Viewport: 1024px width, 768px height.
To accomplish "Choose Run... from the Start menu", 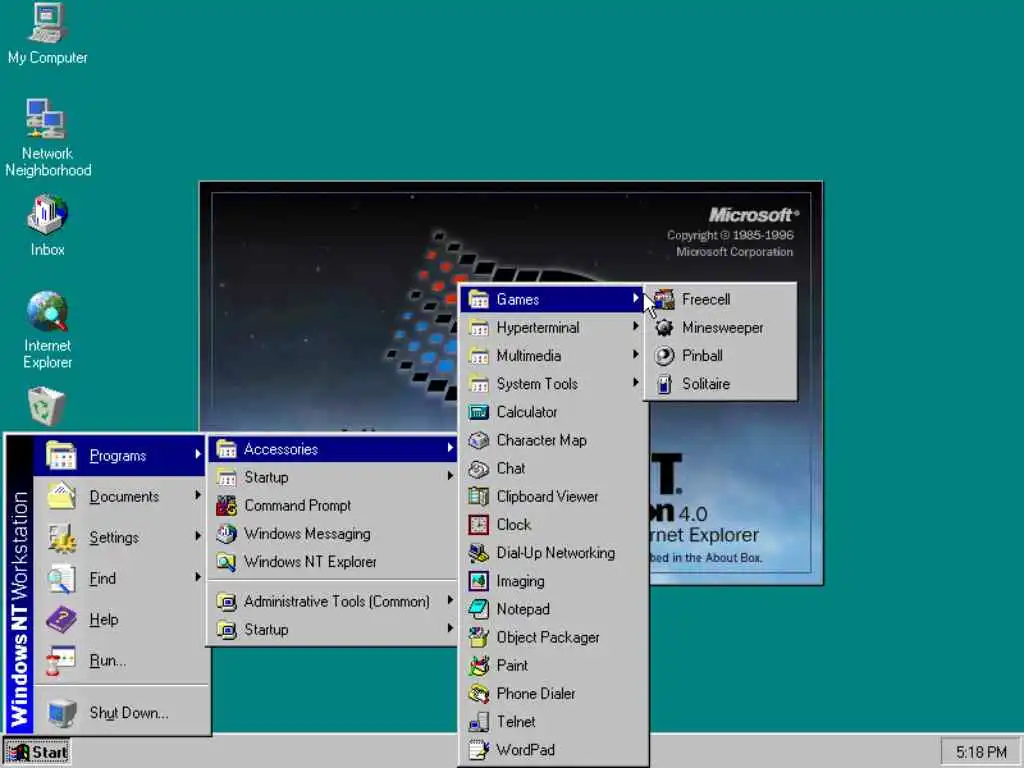I will tap(120, 660).
